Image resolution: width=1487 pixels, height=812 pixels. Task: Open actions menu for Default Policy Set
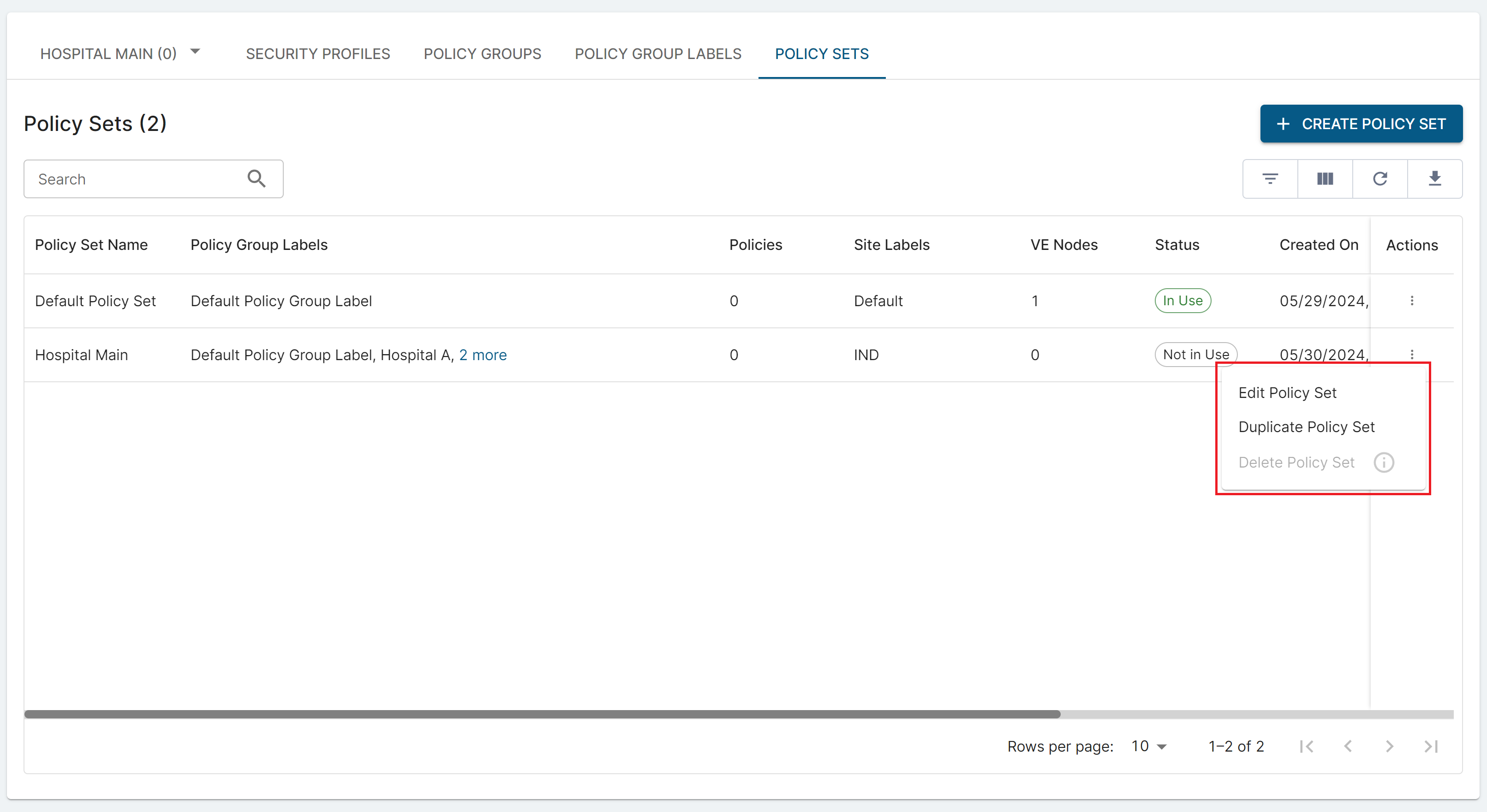[x=1412, y=301]
